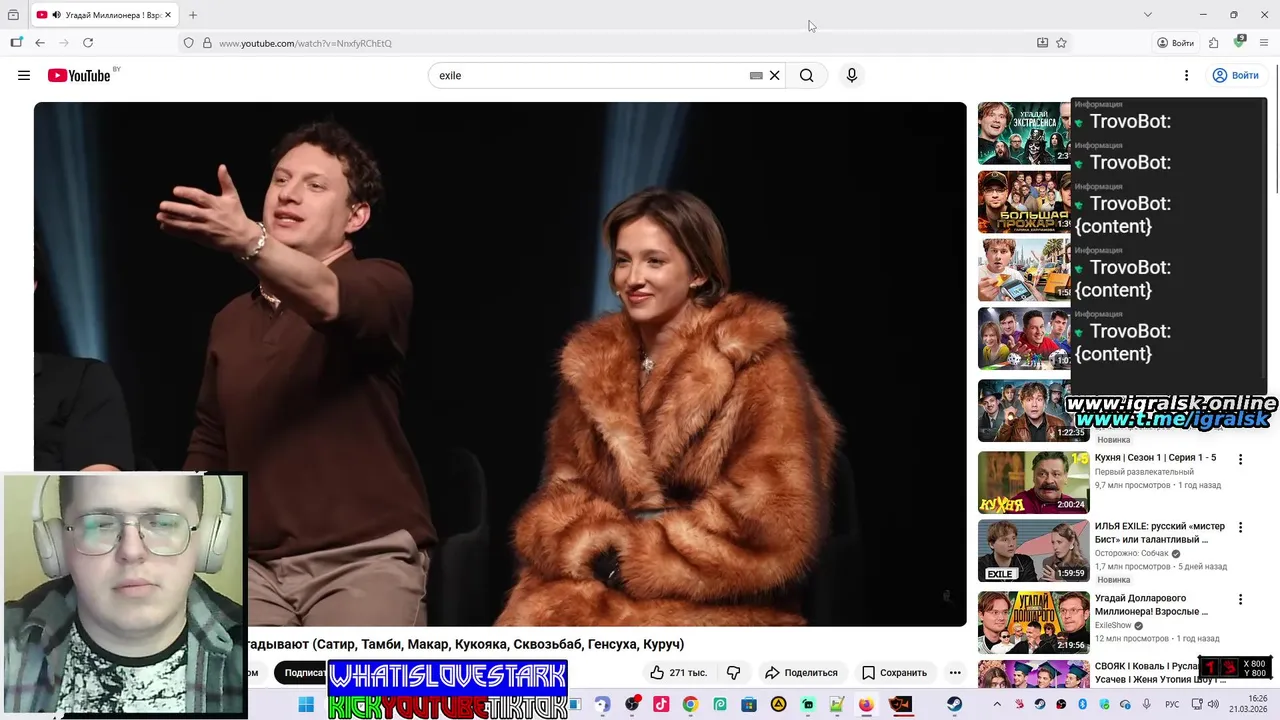The image size is (1280, 720).
Task: Select the Угадай Миллионера browser tab
Action: [x=105, y=15]
